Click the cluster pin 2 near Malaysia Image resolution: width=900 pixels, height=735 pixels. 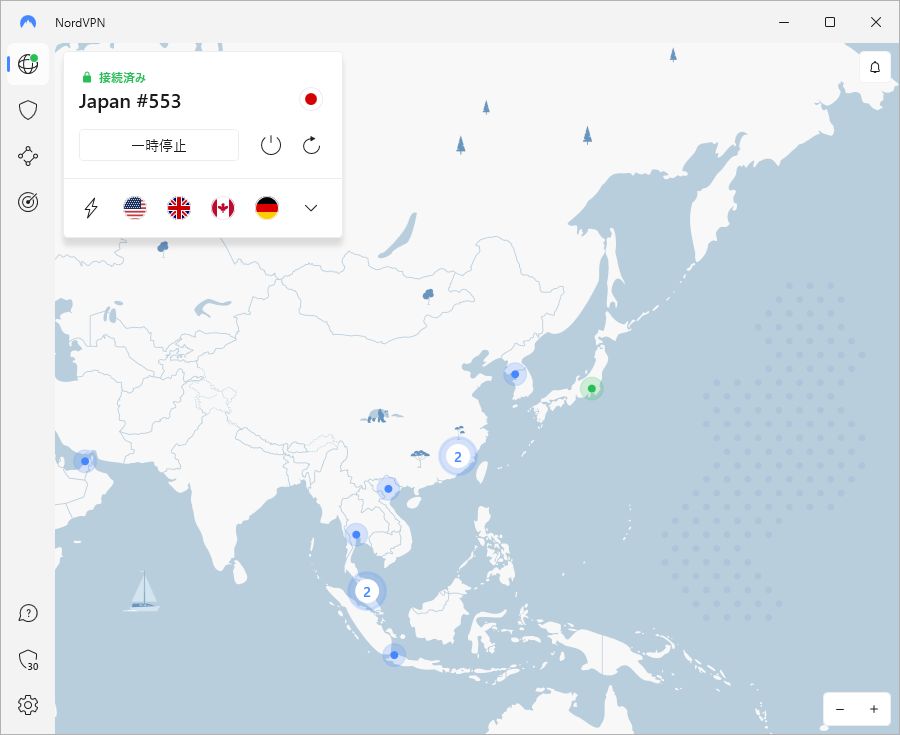[x=367, y=592]
